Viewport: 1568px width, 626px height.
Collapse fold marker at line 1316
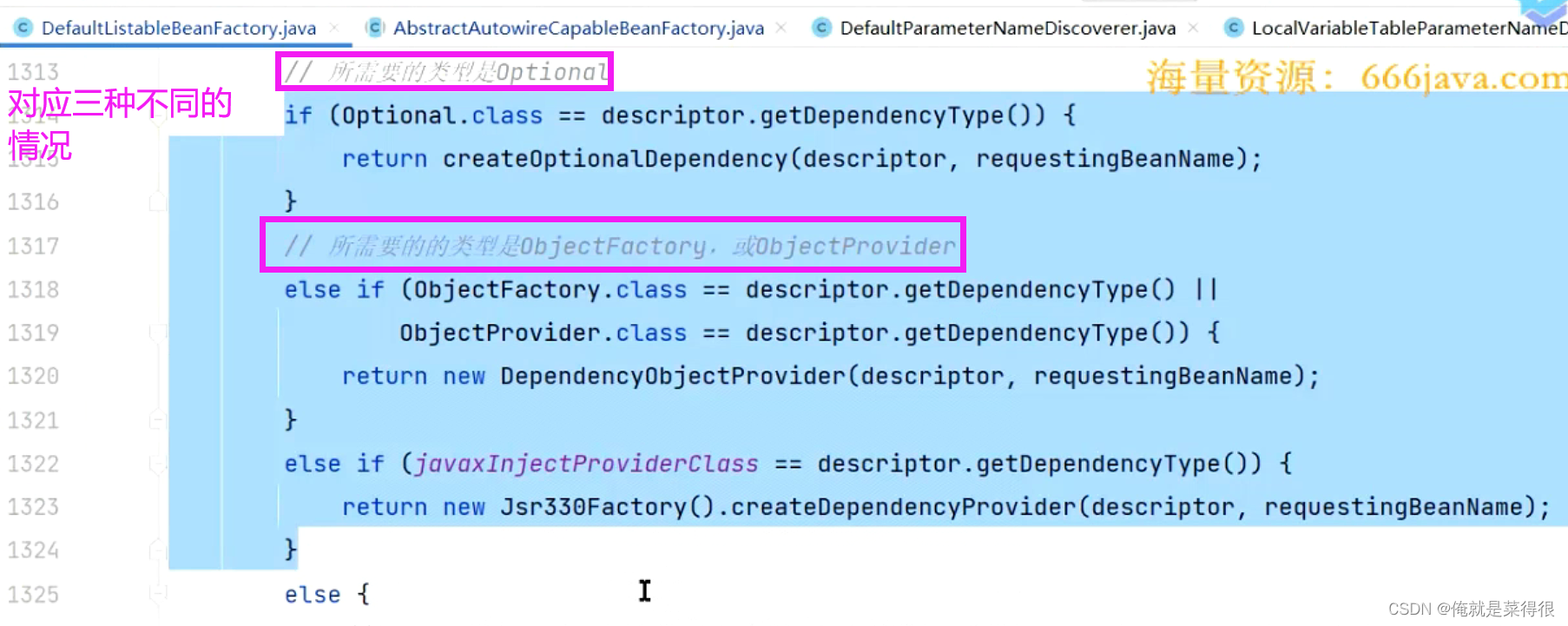pos(158,201)
